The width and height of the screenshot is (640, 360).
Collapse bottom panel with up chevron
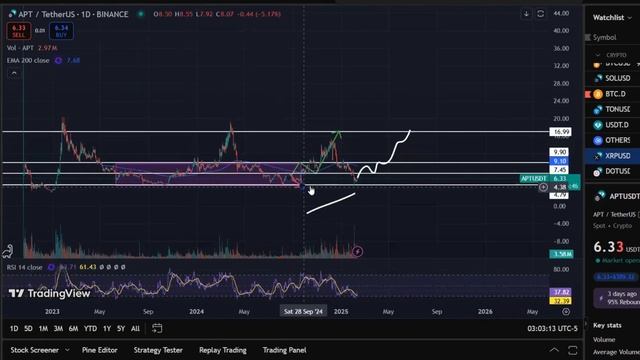point(554,350)
